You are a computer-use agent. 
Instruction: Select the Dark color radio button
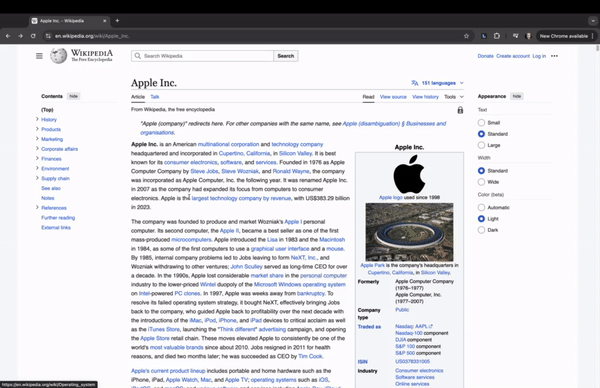click(x=481, y=230)
